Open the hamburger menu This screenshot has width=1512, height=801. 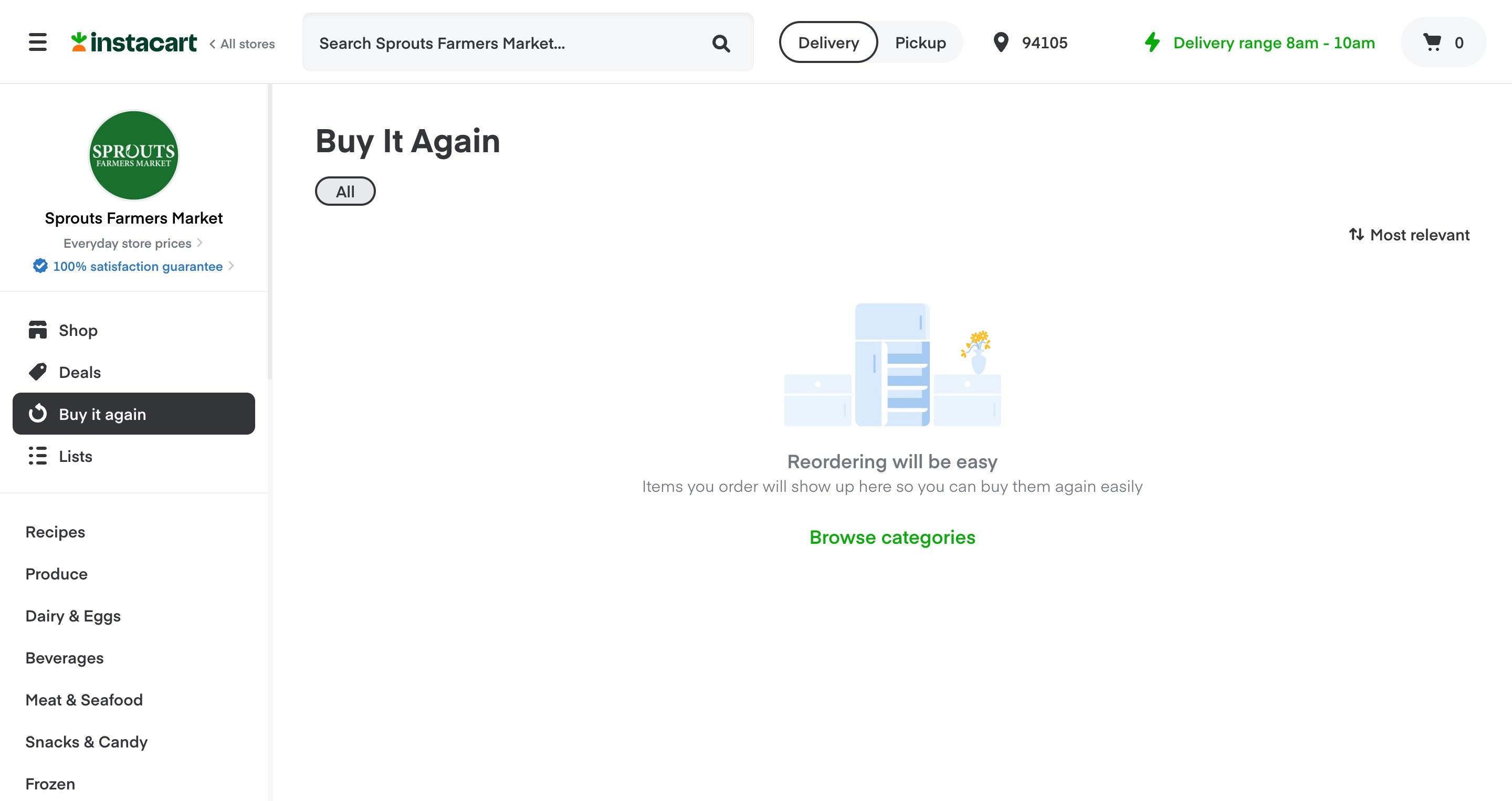click(x=38, y=42)
